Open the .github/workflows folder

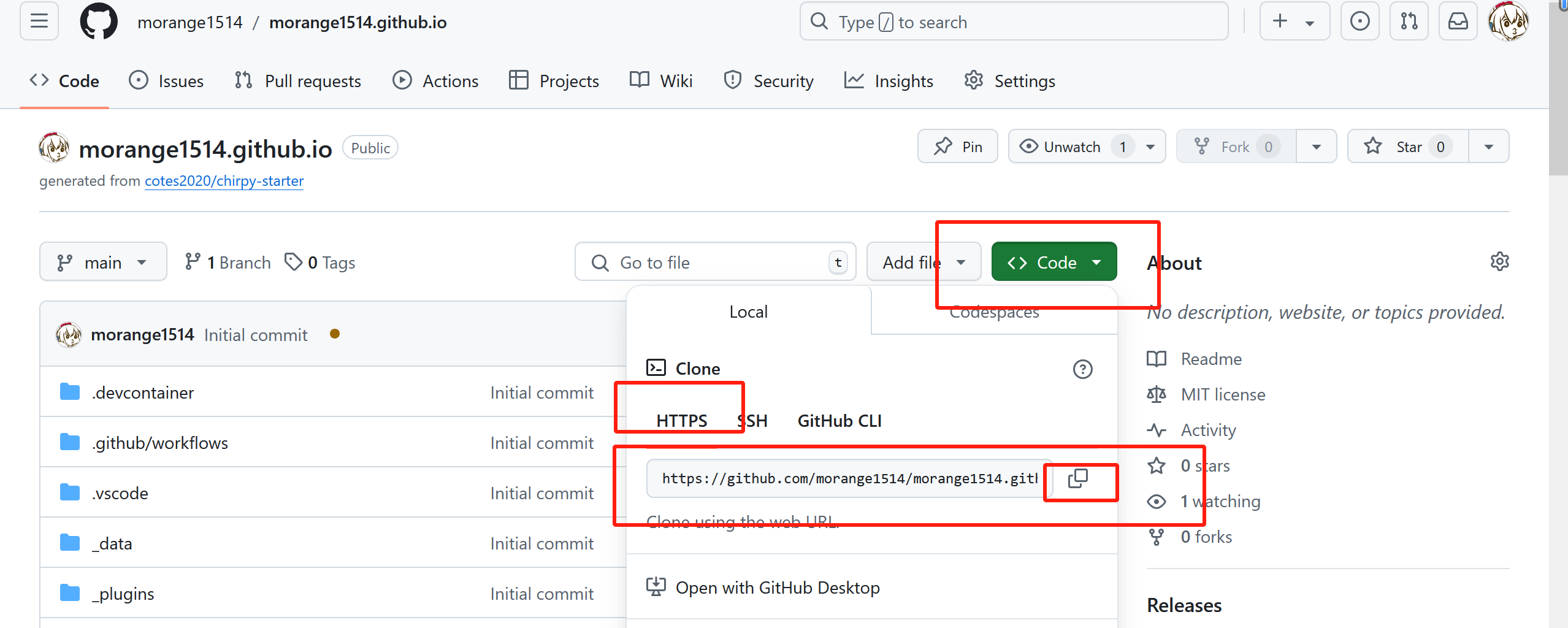(x=160, y=443)
